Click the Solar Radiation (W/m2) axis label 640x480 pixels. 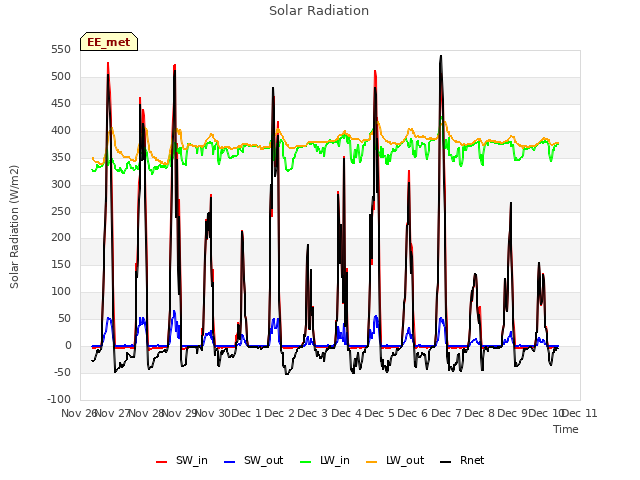click(x=14, y=227)
